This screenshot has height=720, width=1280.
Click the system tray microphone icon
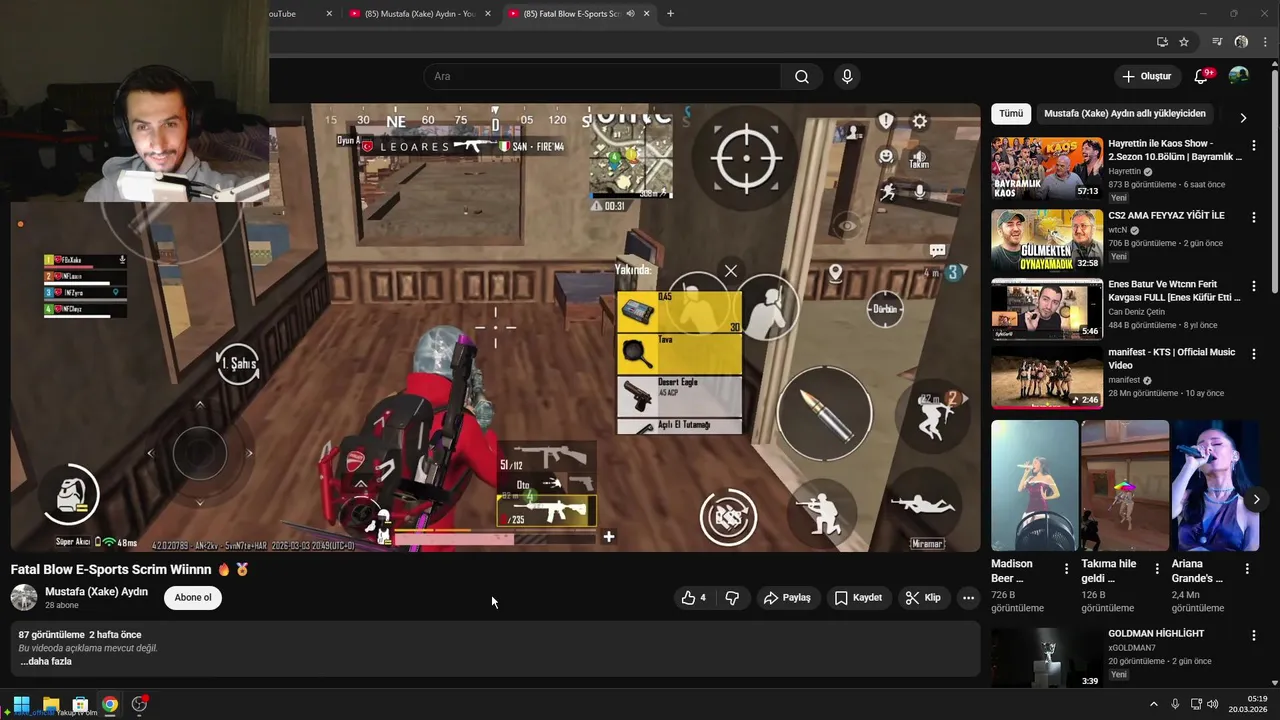coord(1175,704)
